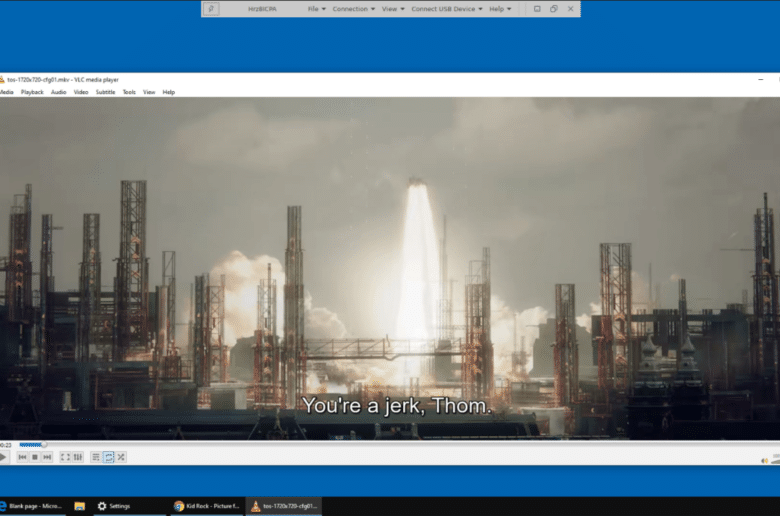Screen dimensions: 780x516
Task: Toggle loop repeat mode
Action: pyautogui.click(x=108, y=457)
